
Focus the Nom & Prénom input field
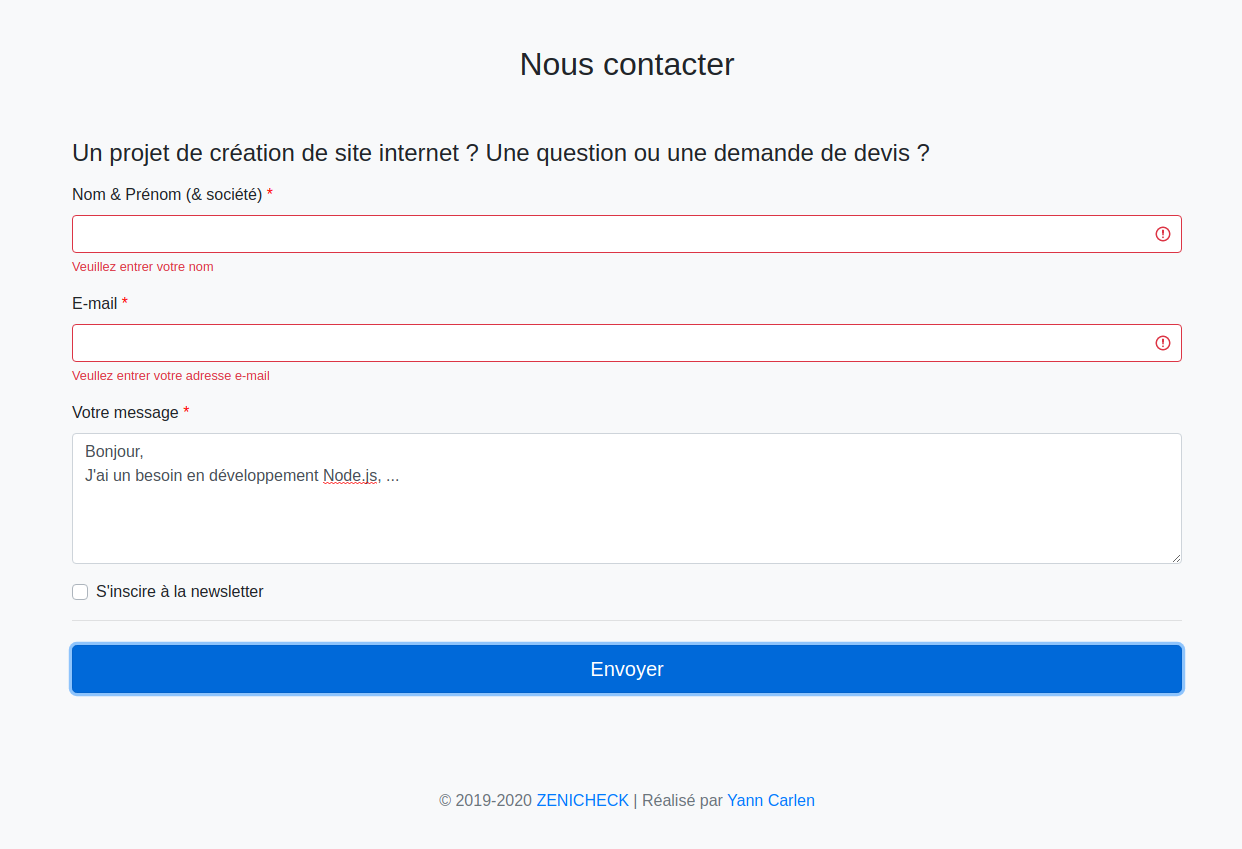(x=627, y=234)
